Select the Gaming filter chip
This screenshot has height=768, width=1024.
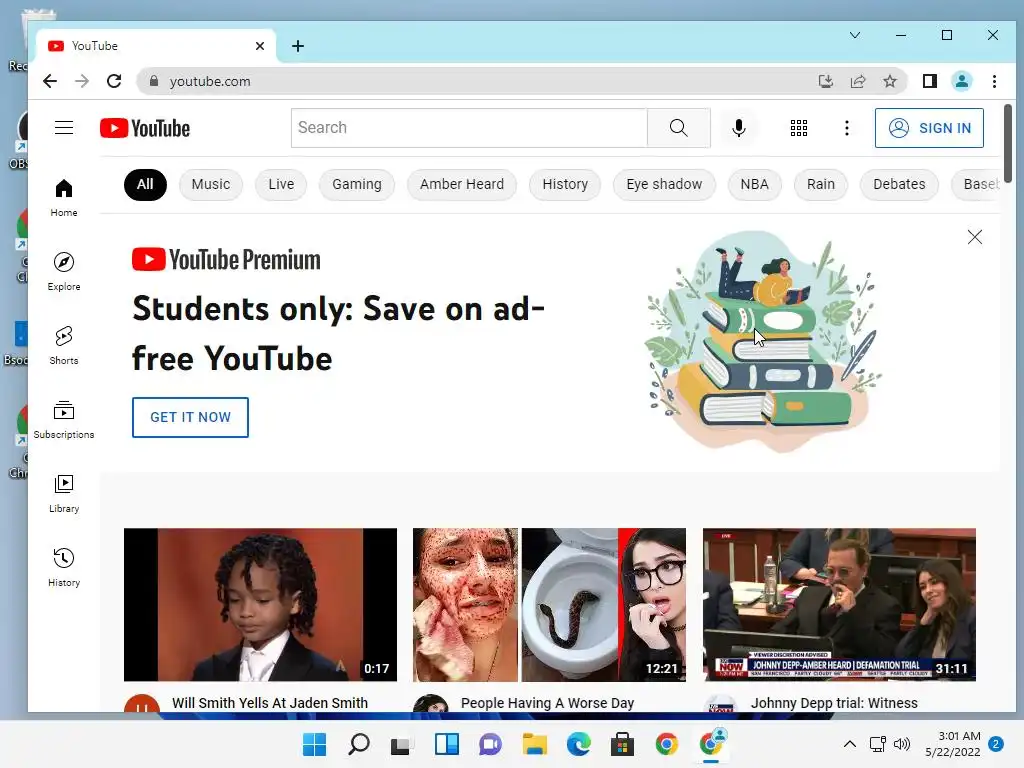click(x=357, y=185)
